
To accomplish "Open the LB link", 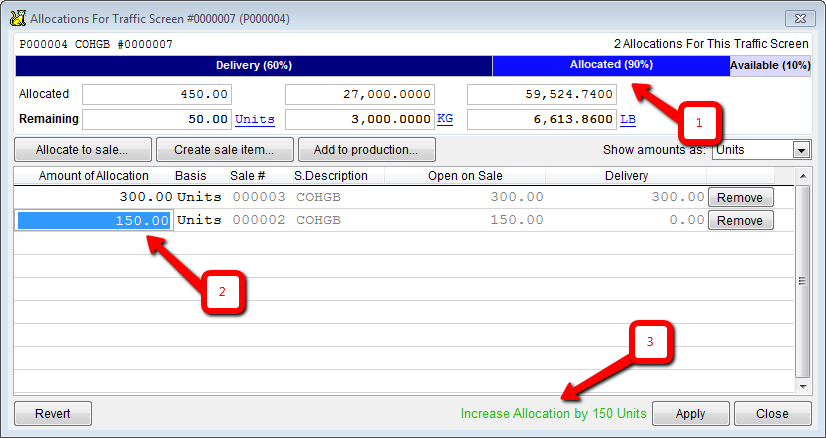I will (x=628, y=119).
